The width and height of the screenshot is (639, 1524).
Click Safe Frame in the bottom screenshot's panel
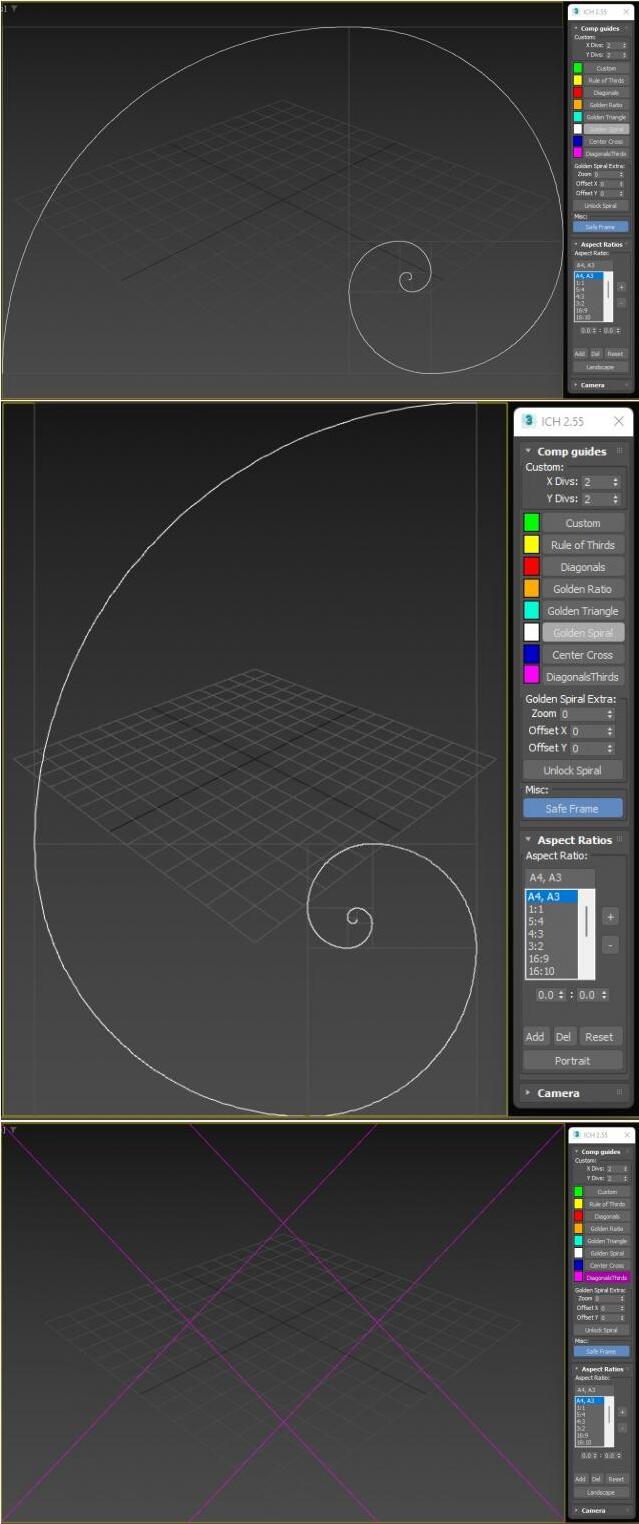(601, 1351)
